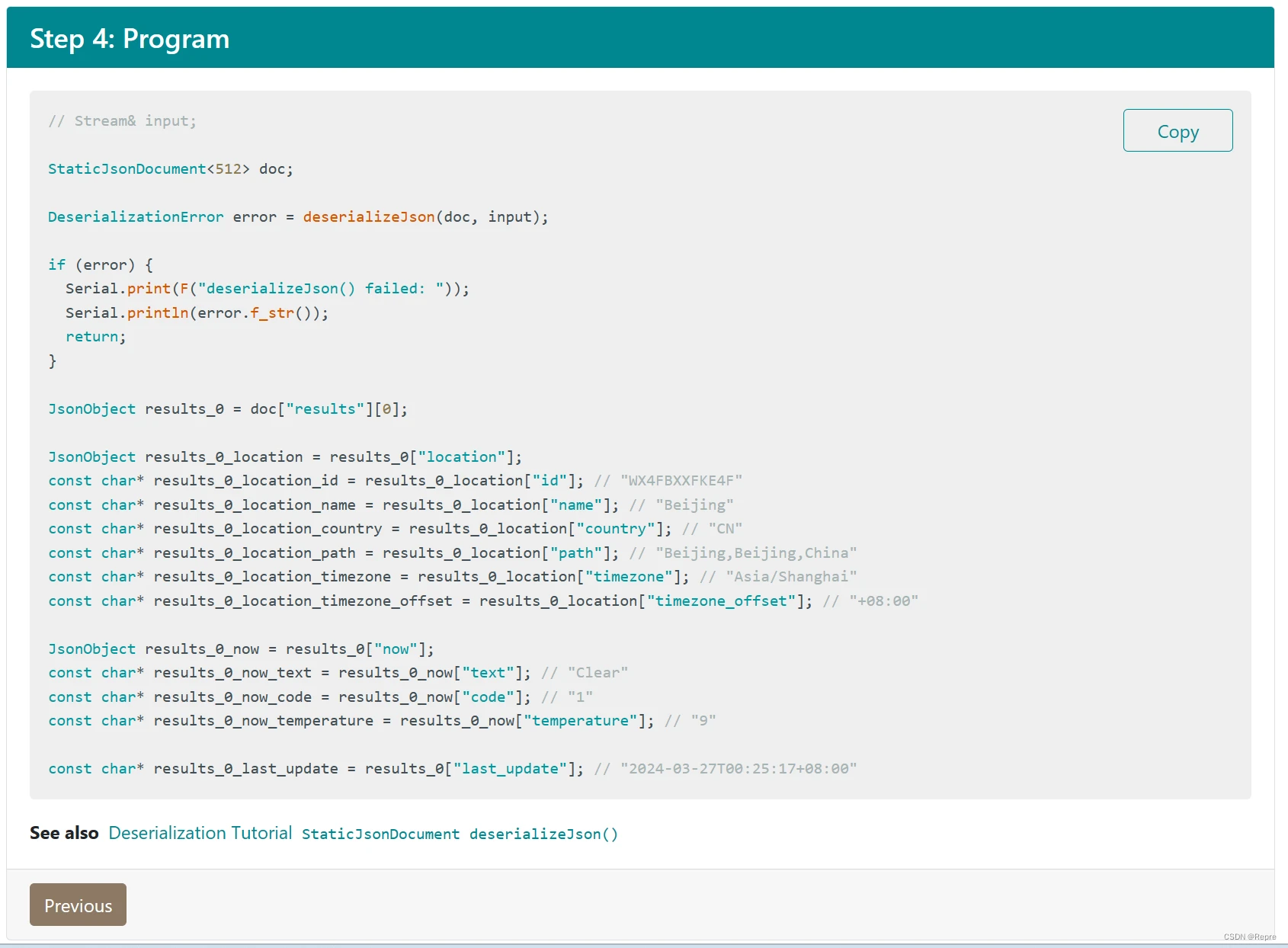1288x948 pixels.
Task: Click the results_0_location_name line
Action: tap(391, 505)
